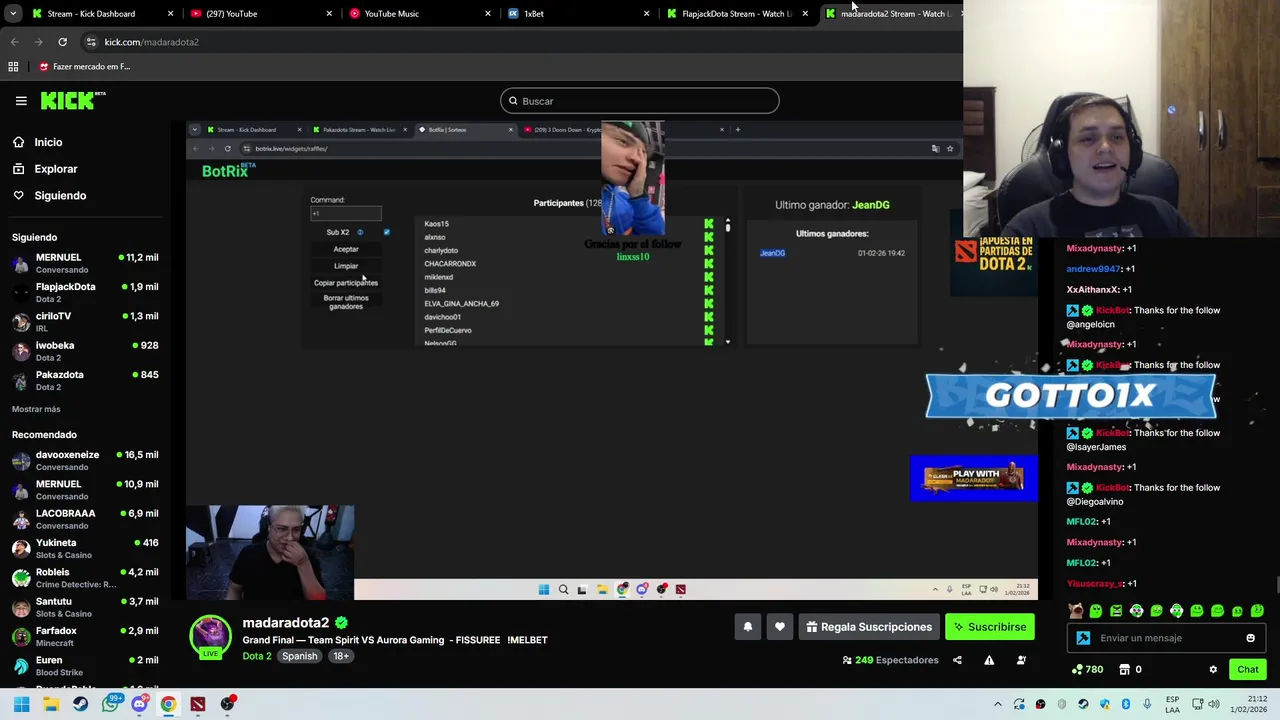Show hidden system tray icons
1280x720 pixels.
coord(997,704)
